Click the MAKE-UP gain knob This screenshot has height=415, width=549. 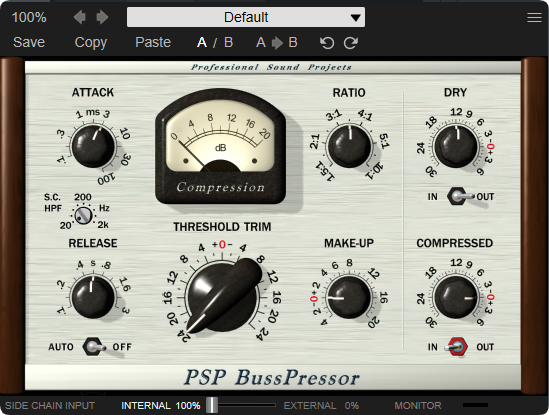349,297
